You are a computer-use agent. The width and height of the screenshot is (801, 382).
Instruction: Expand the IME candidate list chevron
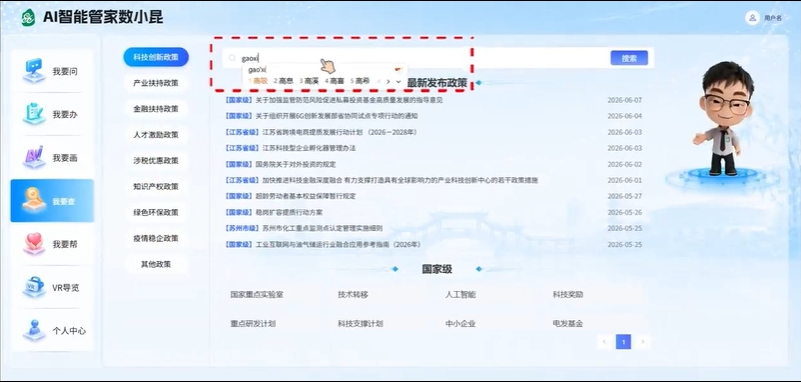[x=398, y=81]
